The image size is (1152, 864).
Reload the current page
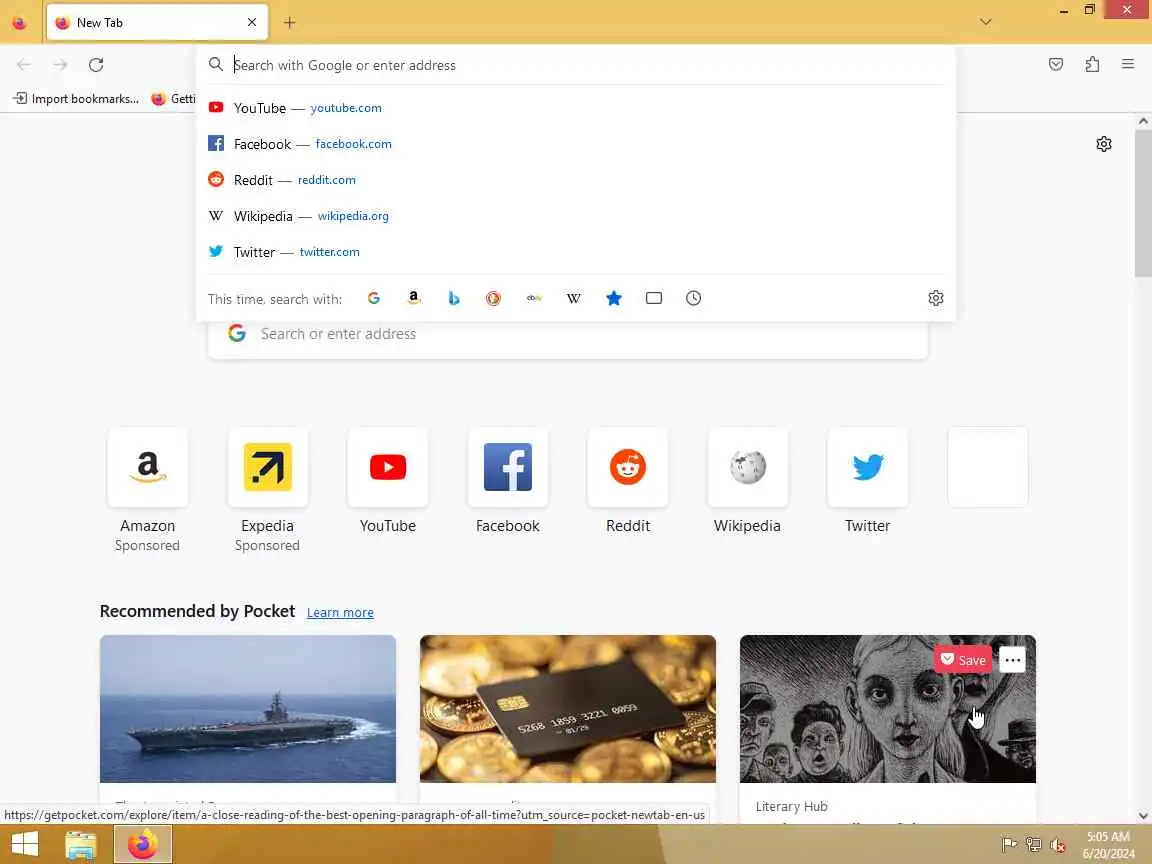click(x=96, y=65)
